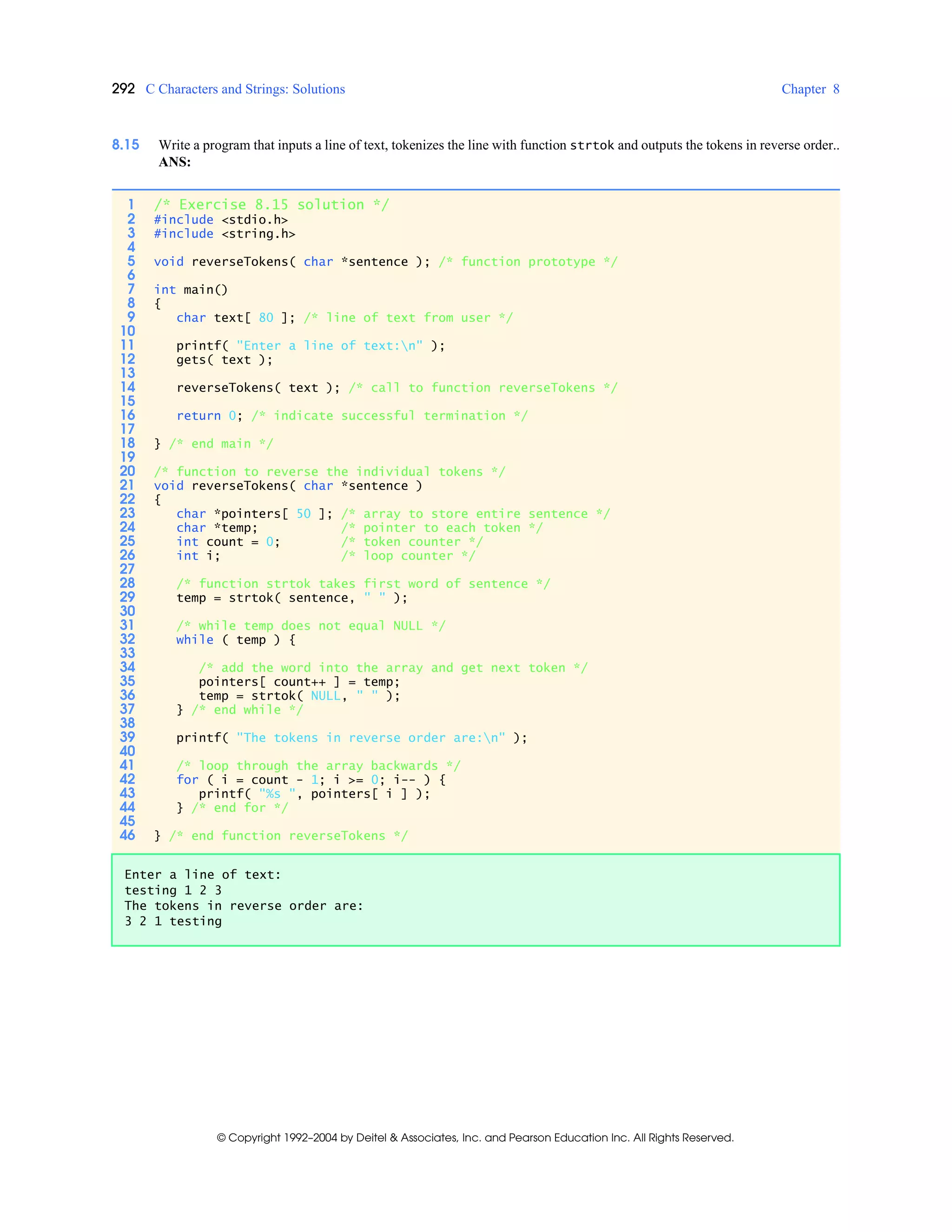Click the 'for ( i = count - 1;' line
The height and width of the screenshot is (1232, 952).
tap(311, 780)
